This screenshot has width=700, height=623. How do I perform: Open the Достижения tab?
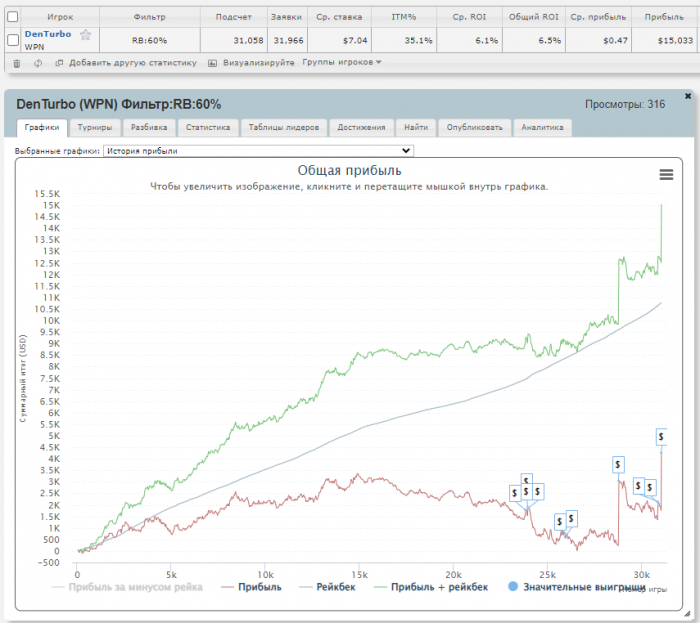(361, 128)
